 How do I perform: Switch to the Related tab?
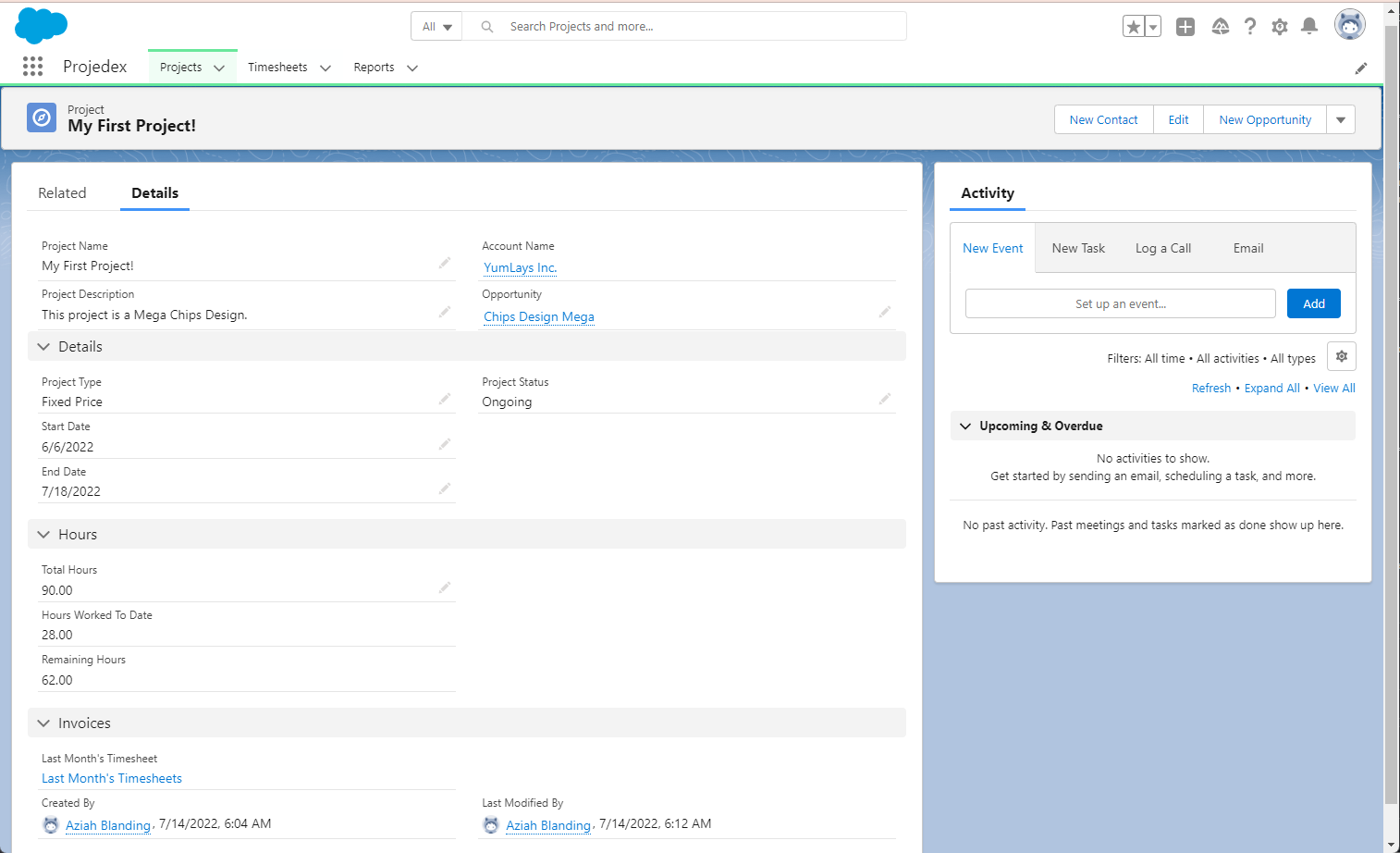(62, 192)
